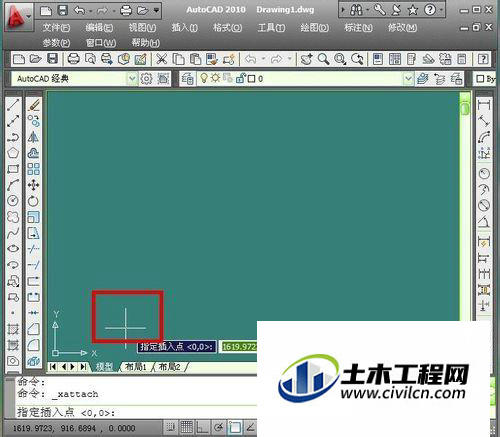Image resolution: width=500 pixels, height=437 pixels.
Task: Toggle Polar tracking in status bar
Action: click(x=218, y=427)
